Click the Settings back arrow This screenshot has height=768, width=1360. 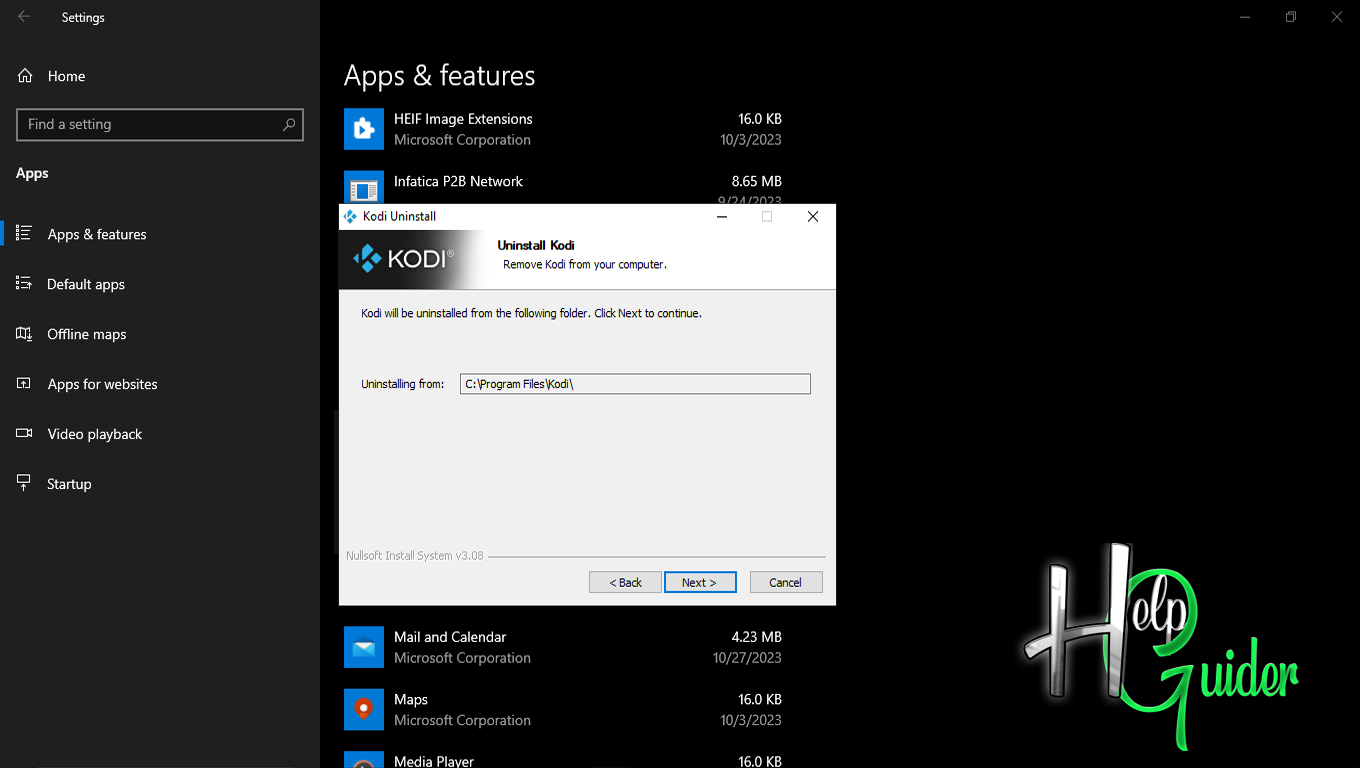(x=24, y=17)
